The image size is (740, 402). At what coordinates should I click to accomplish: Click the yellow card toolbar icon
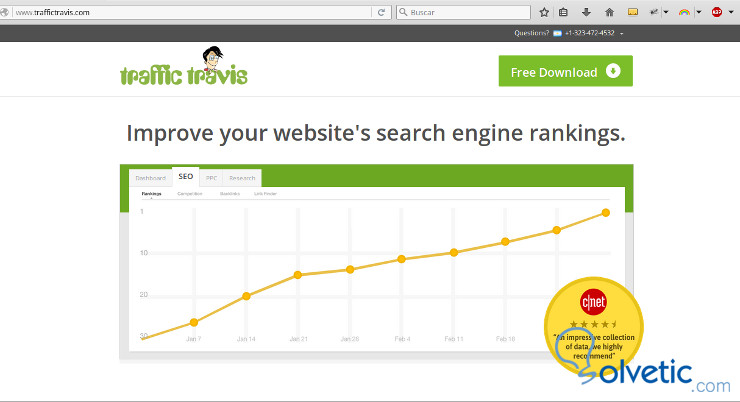pyautogui.click(x=633, y=12)
